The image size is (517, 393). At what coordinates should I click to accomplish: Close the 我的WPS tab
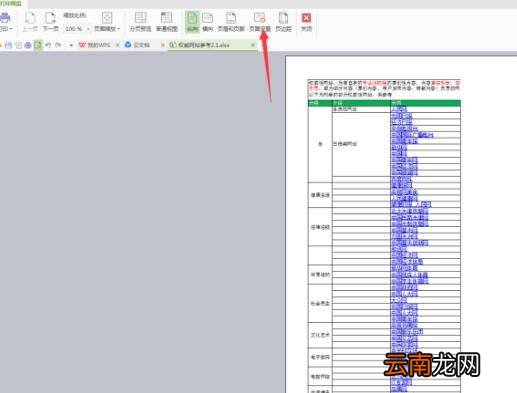tap(118, 45)
